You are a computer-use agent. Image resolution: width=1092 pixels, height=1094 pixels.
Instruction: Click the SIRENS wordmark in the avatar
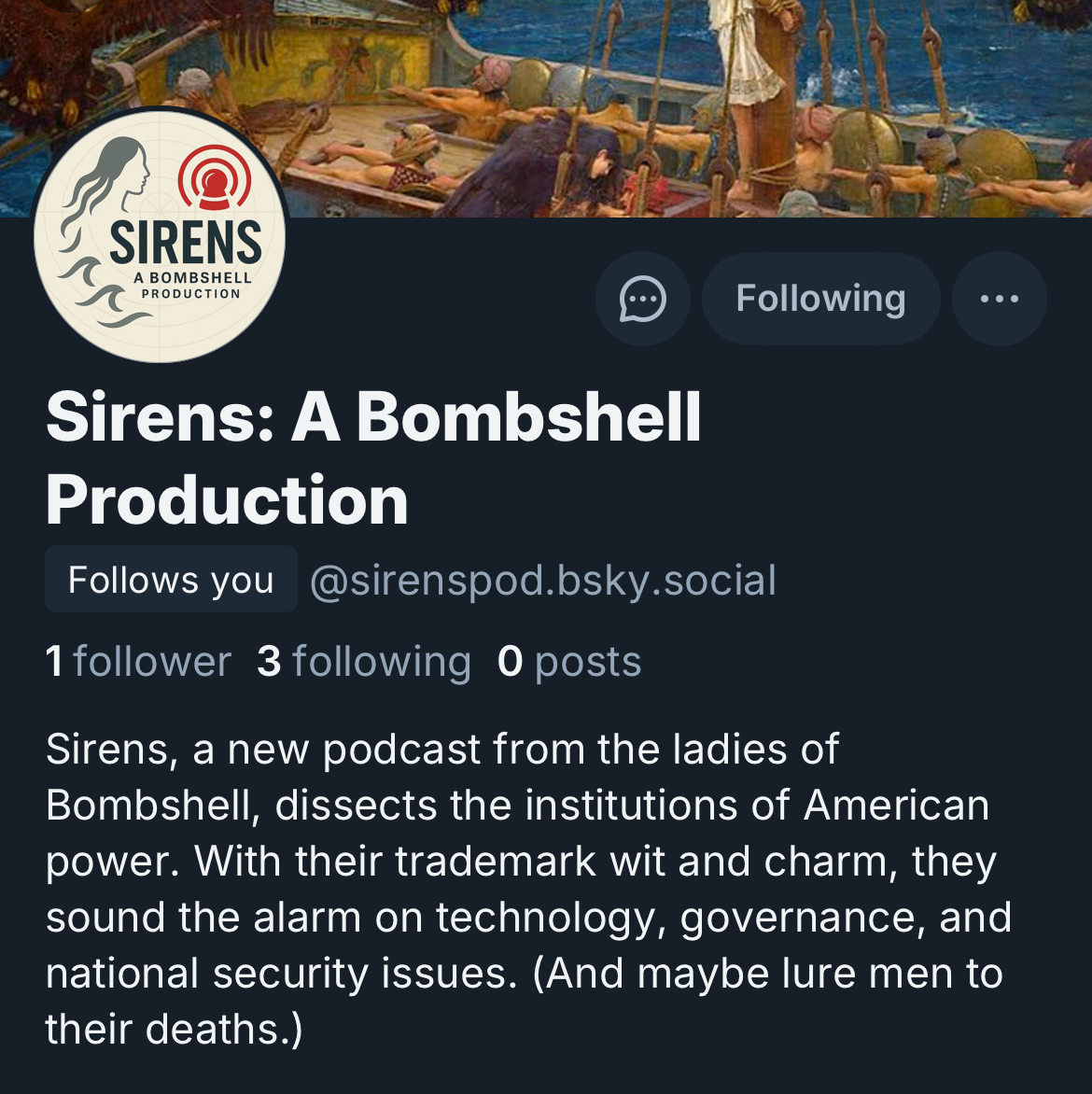pyautogui.click(x=186, y=242)
